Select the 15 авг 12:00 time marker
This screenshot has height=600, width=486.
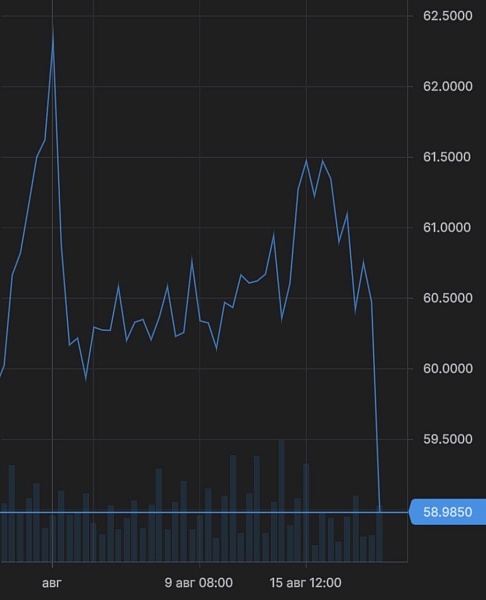pyautogui.click(x=305, y=582)
